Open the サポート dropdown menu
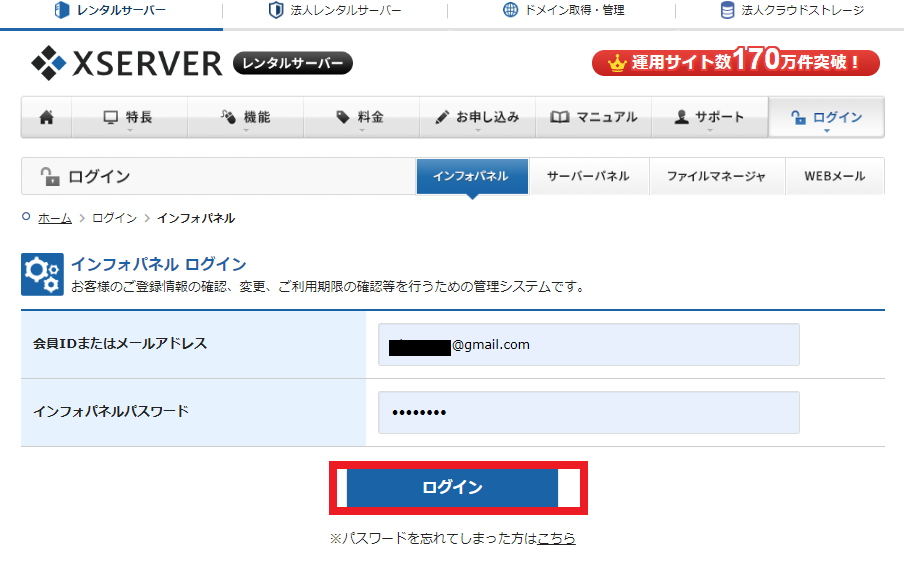 (709, 118)
